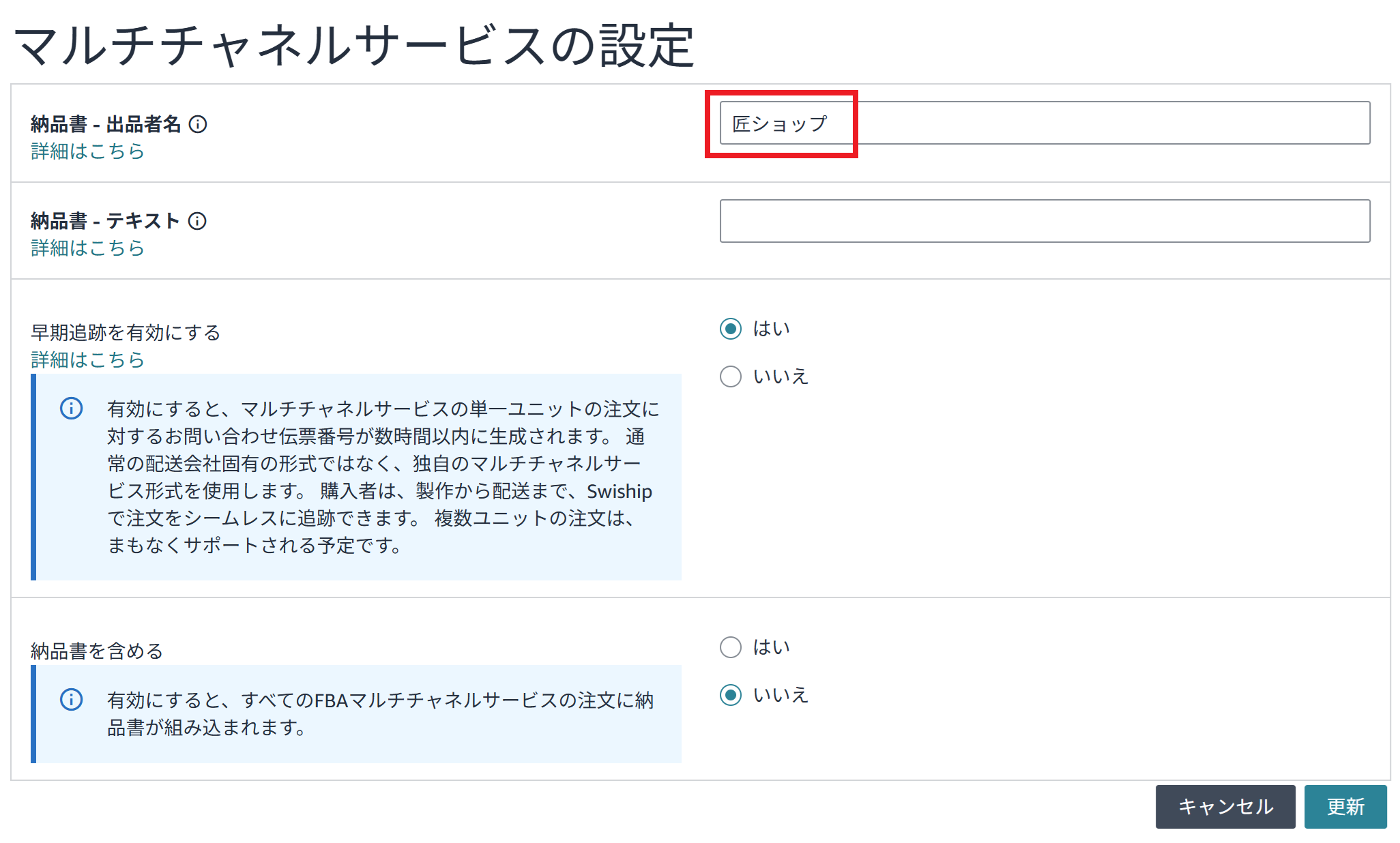This screenshot has width=1400, height=843.
Task: Click the 納品書を含める setting label
Action: [x=97, y=651]
